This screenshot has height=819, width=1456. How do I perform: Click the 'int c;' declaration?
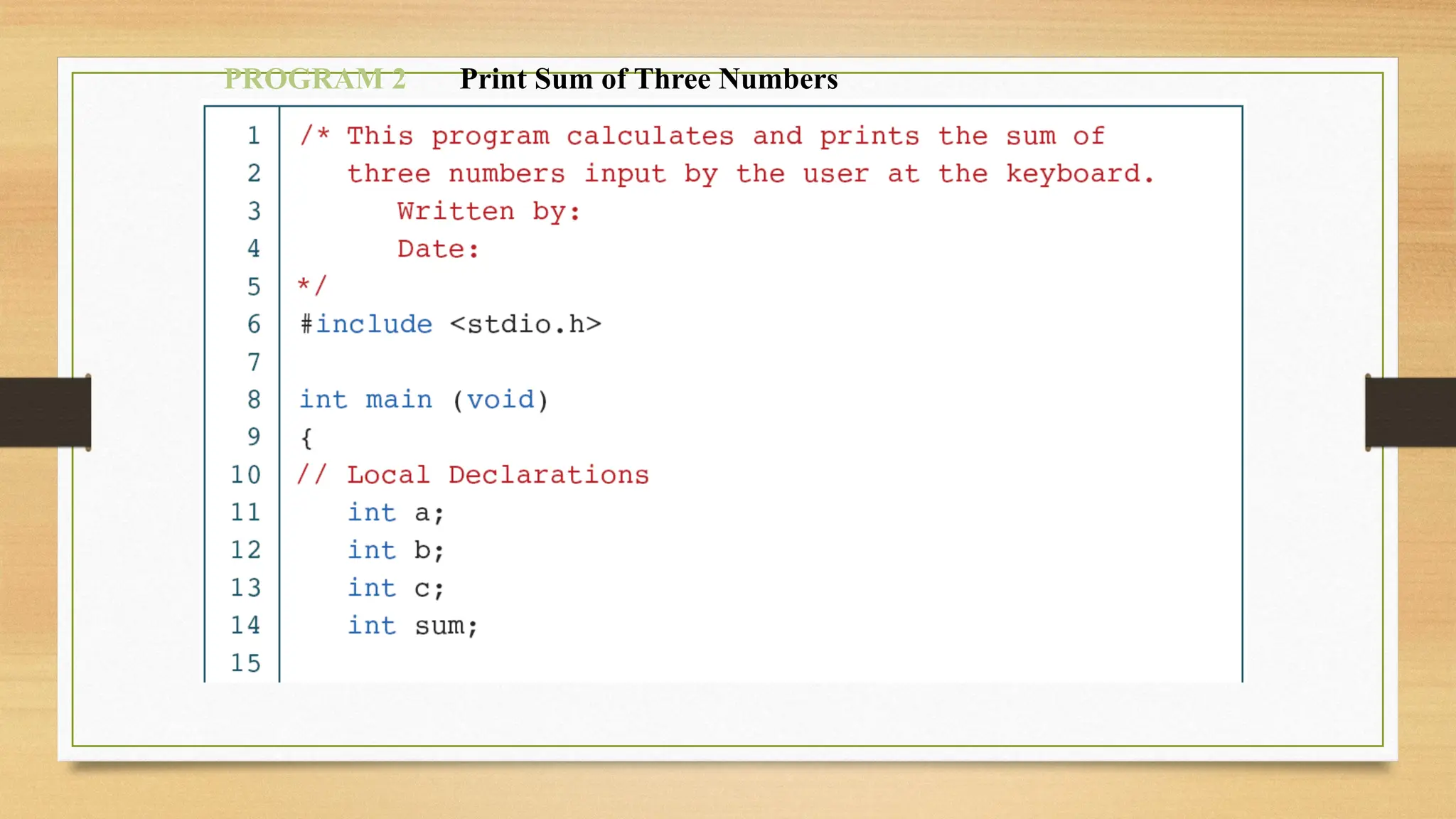click(x=395, y=588)
